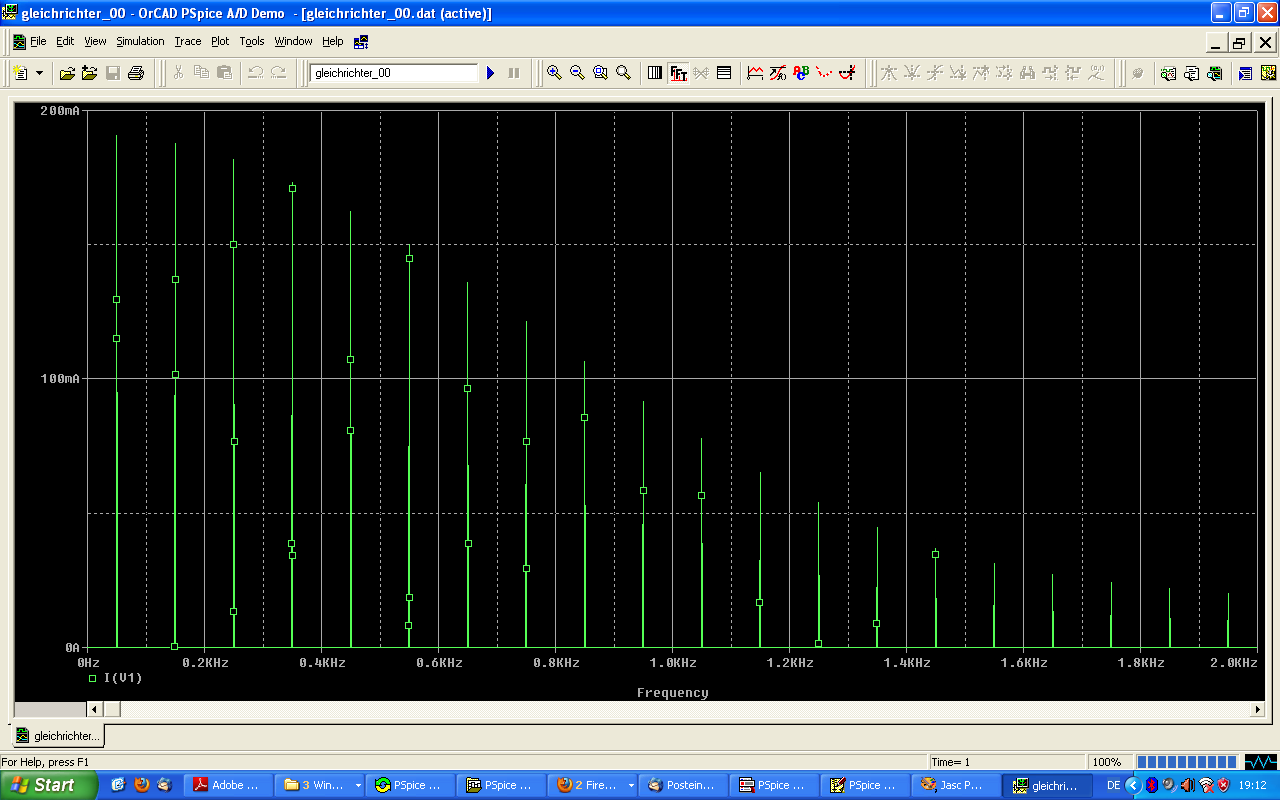Click the ABC Text Label icon
1280x800 pixels.
pos(801,73)
